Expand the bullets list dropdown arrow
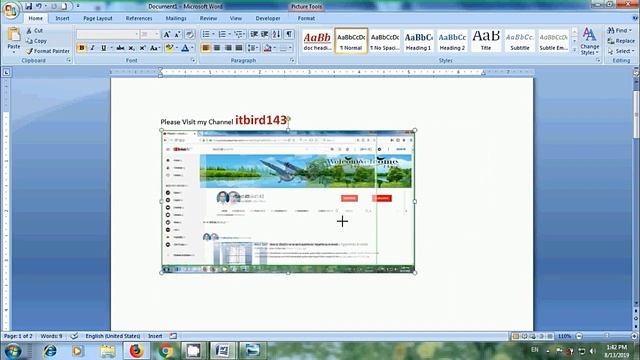The width and height of the screenshot is (640, 360). pos(213,34)
